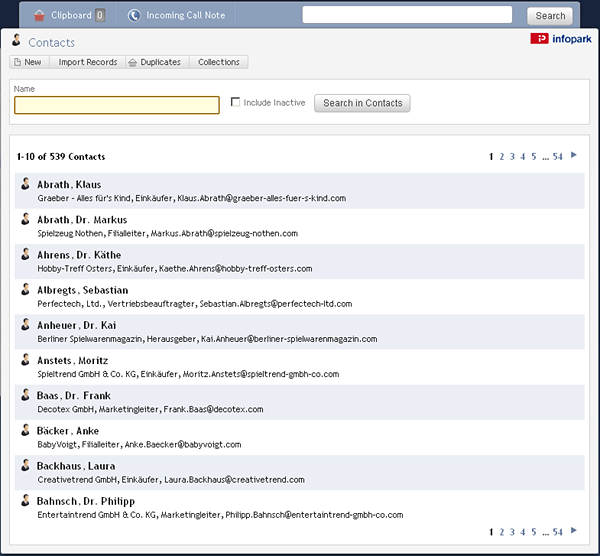Open contact Backhaus, Laura

(x=76, y=466)
